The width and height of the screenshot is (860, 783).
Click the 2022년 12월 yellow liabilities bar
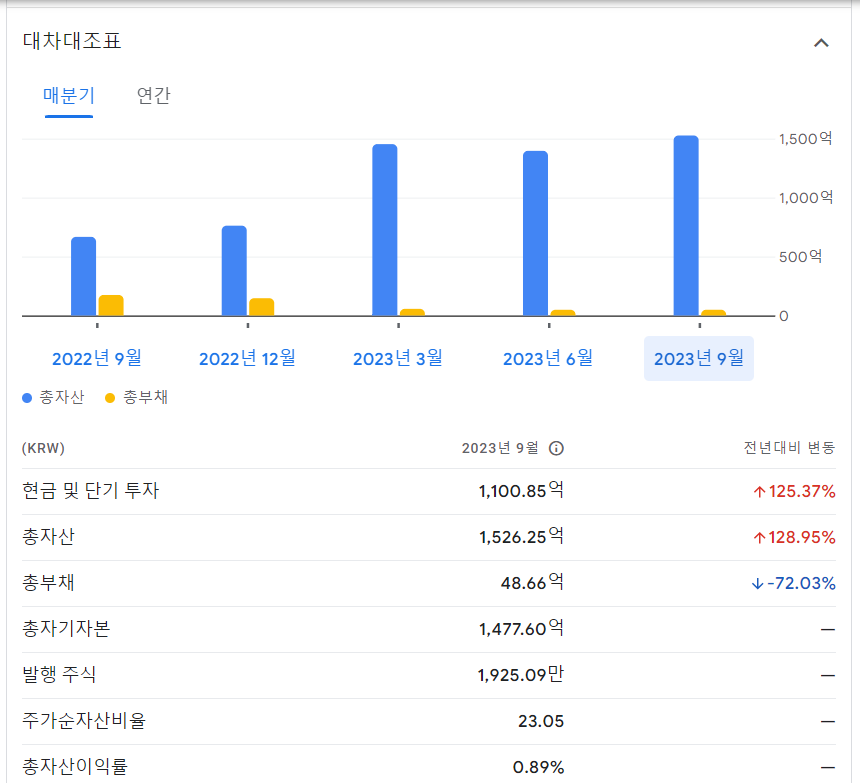262,307
